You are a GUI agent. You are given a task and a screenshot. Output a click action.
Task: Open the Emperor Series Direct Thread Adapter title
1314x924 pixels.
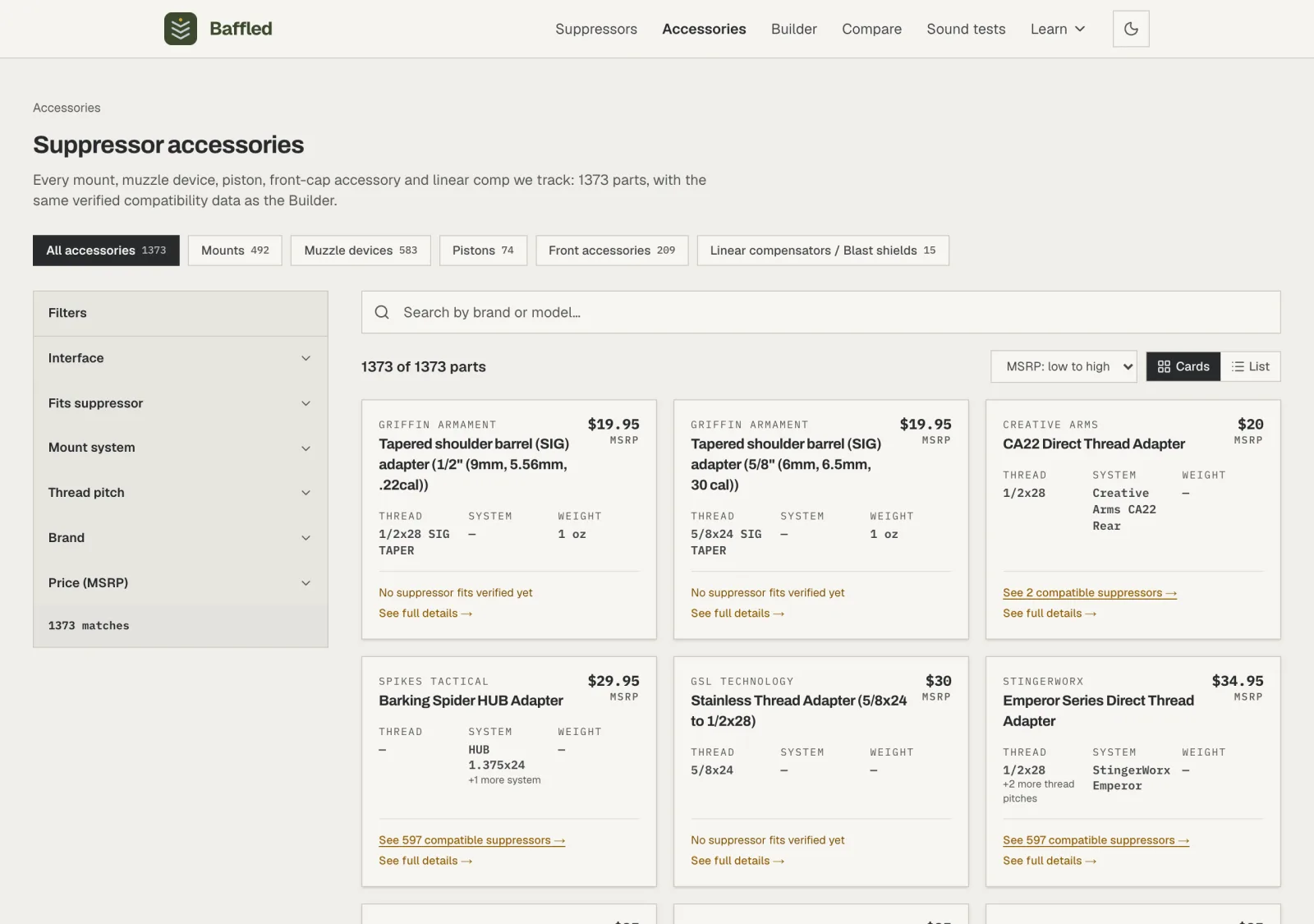pos(1098,710)
